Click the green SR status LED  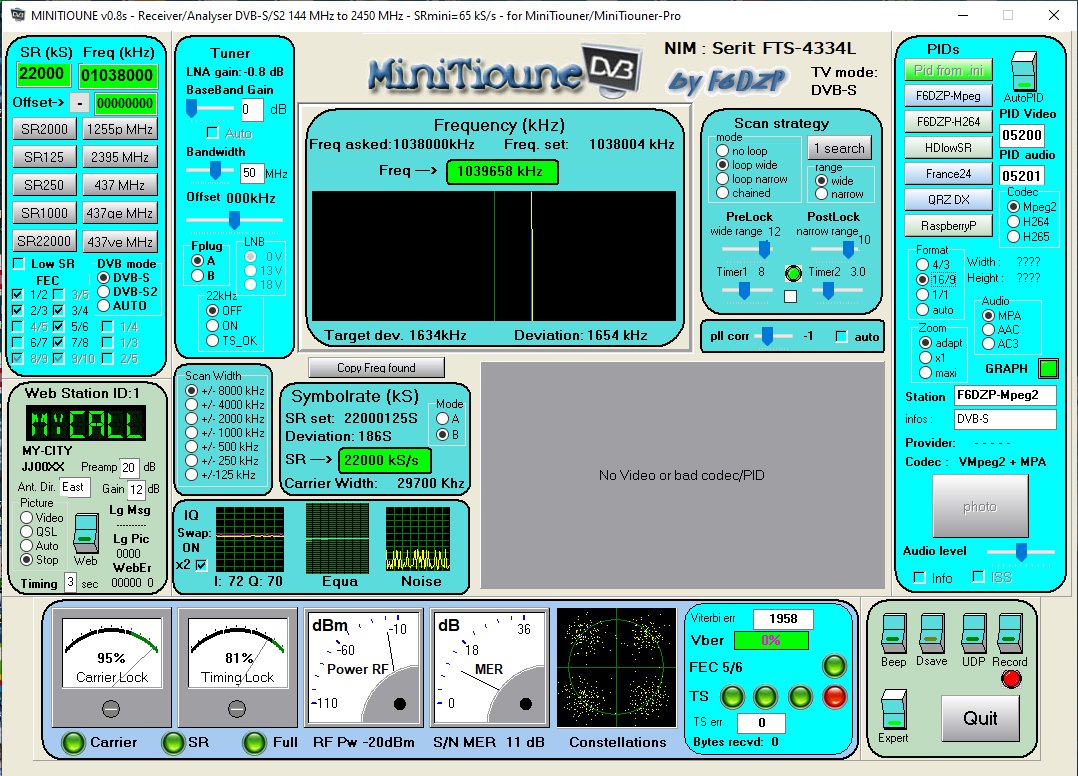(173, 742)
